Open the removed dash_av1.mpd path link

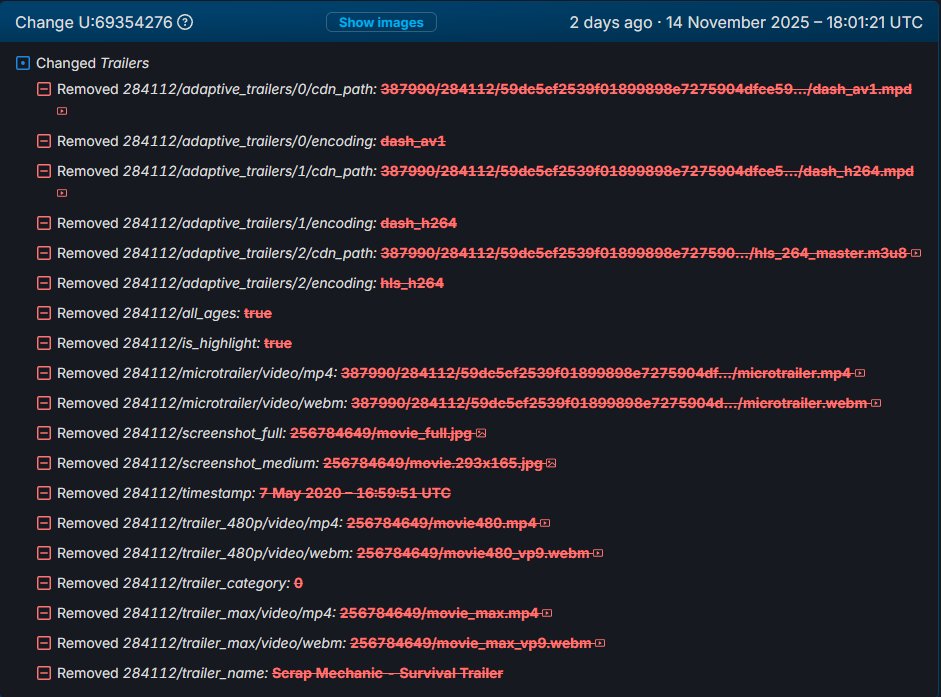click(x=646, y=89)
